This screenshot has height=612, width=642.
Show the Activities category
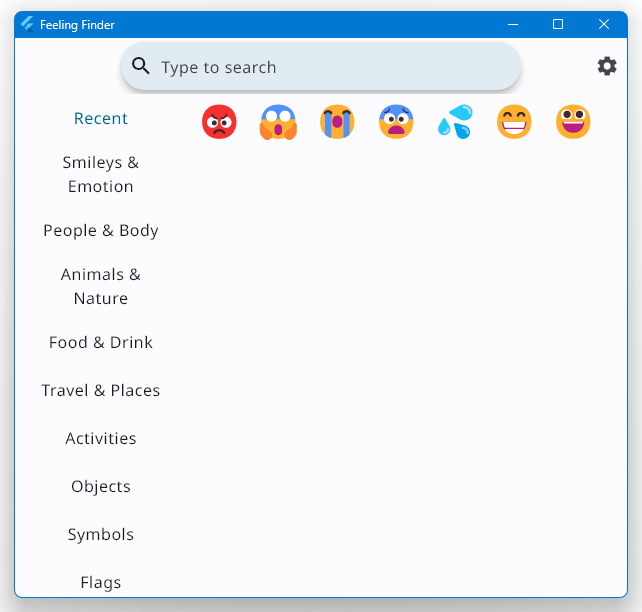[101, 438]
